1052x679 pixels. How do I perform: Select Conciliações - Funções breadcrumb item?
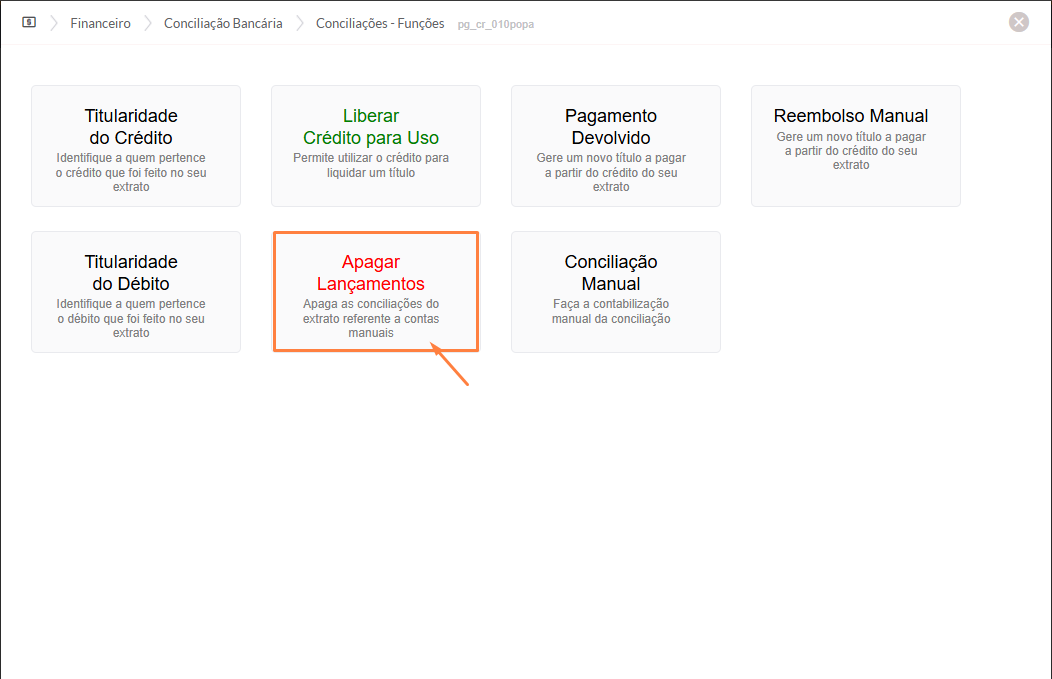click(380, 23)
